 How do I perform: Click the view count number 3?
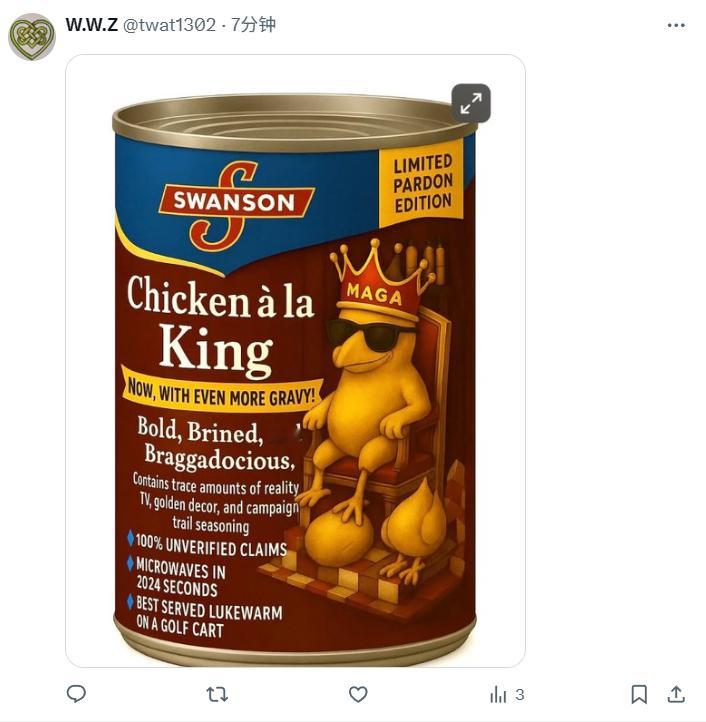coord(519,694)
